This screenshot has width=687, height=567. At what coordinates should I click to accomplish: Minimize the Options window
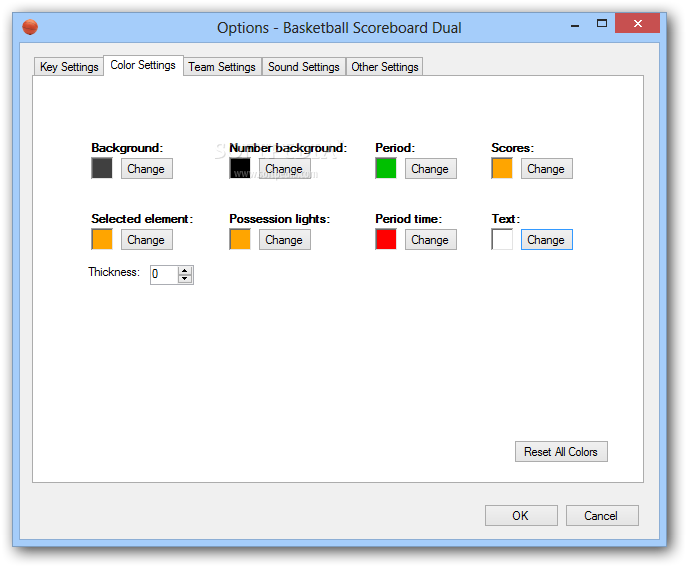pos(575,24)
